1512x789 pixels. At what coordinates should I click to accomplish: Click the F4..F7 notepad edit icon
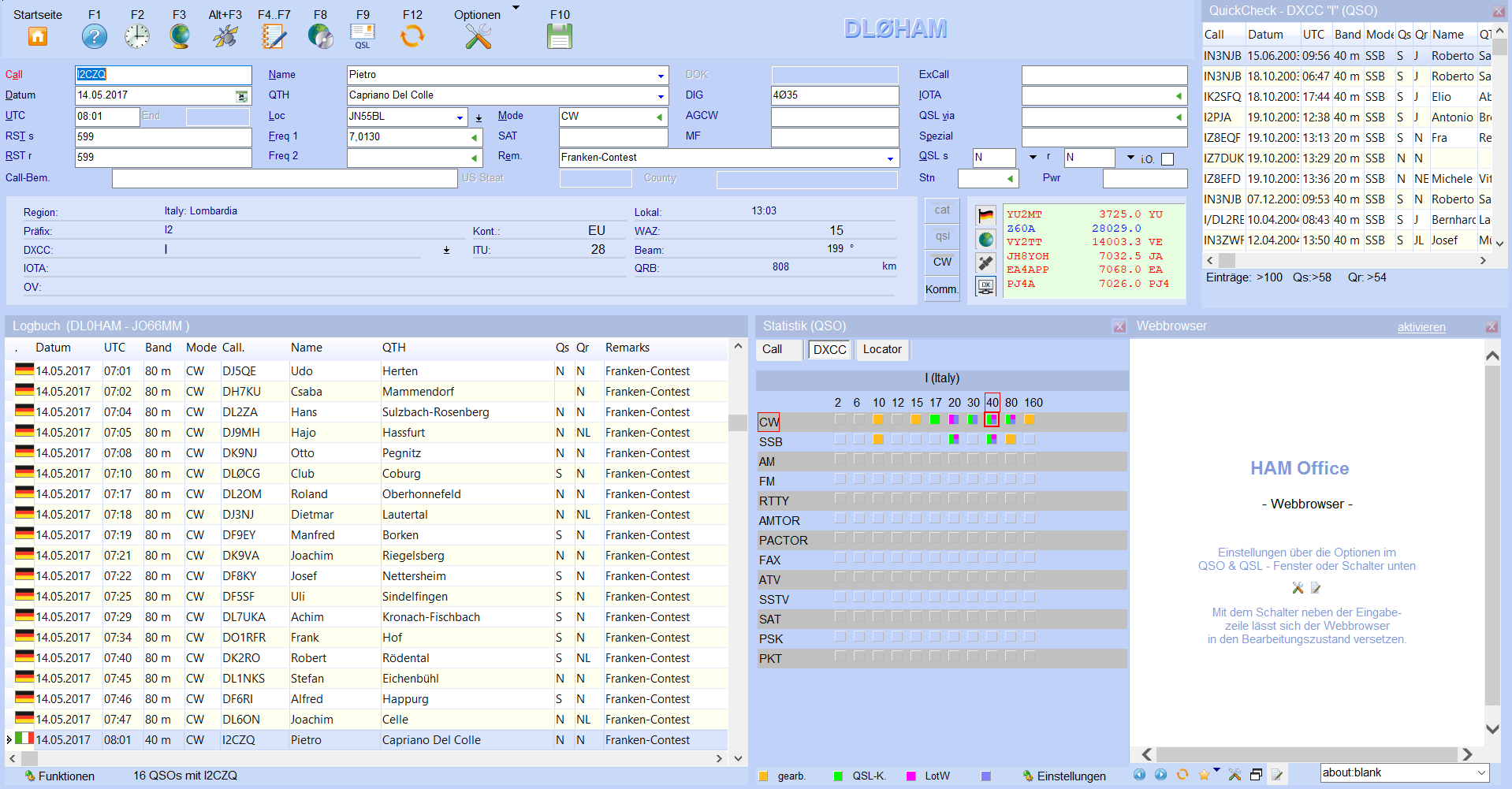[x=274, y=36]
